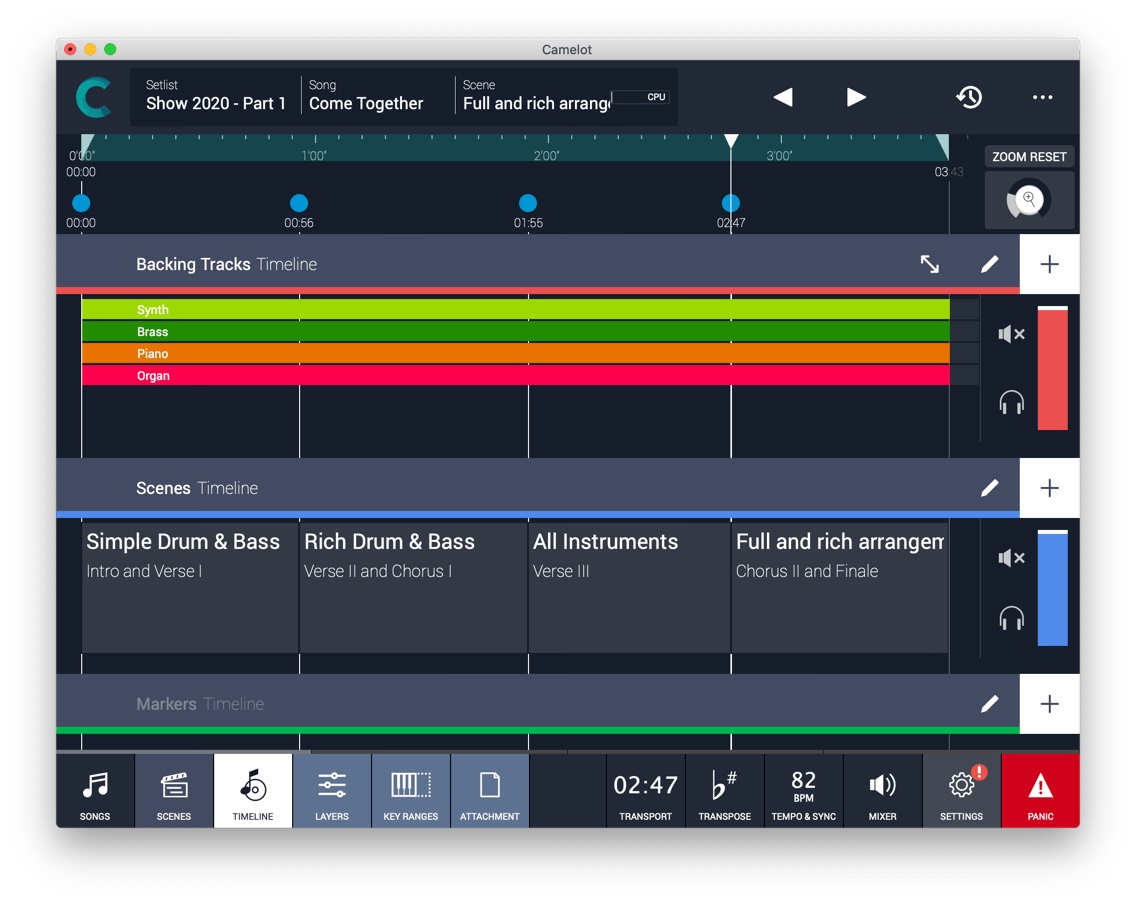Add item to Scenes timeline
Viewport: 1136px width, 902px height.
tap(1049, 488)
